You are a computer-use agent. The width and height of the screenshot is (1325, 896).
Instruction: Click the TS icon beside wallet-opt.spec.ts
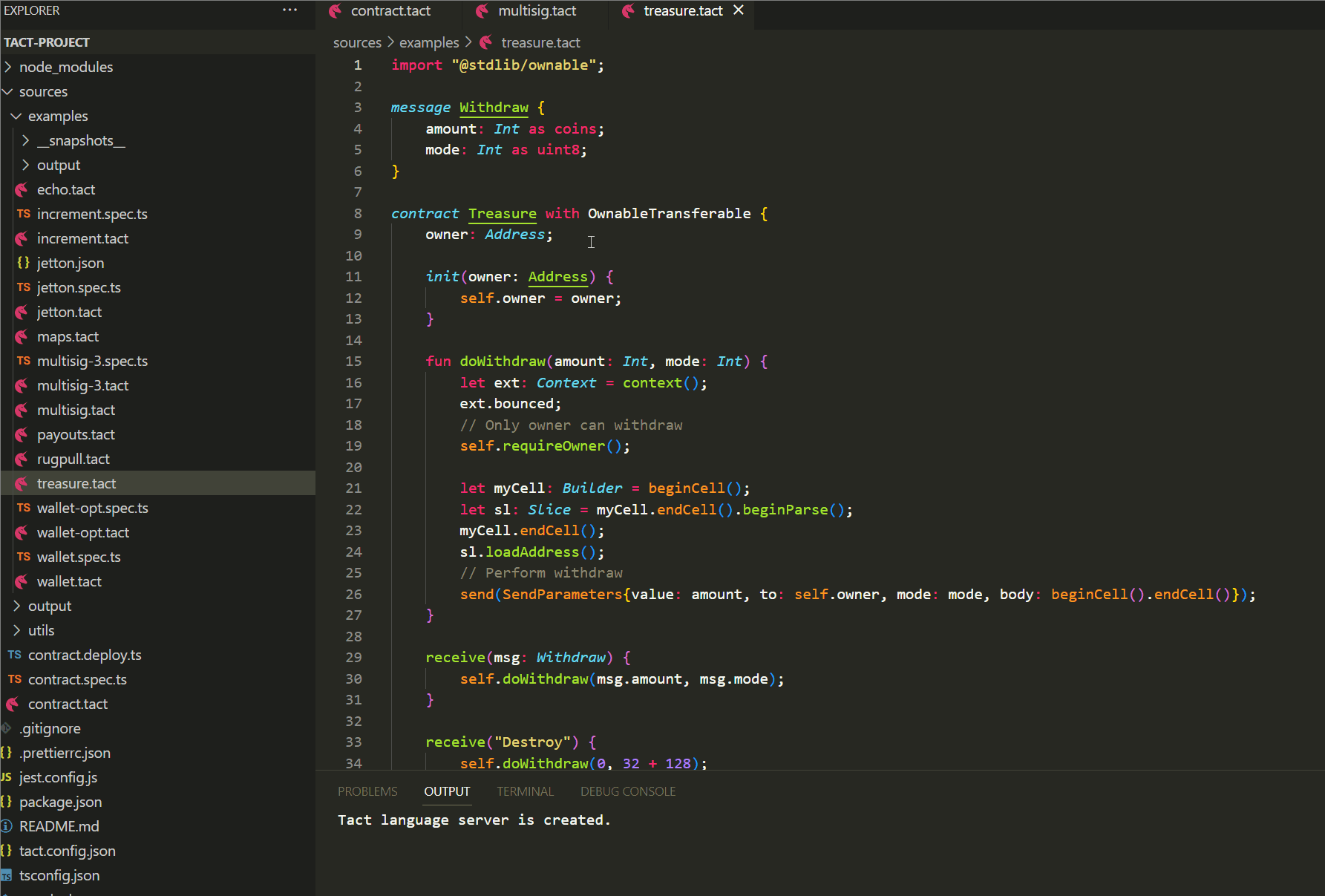tap(24, 508)
